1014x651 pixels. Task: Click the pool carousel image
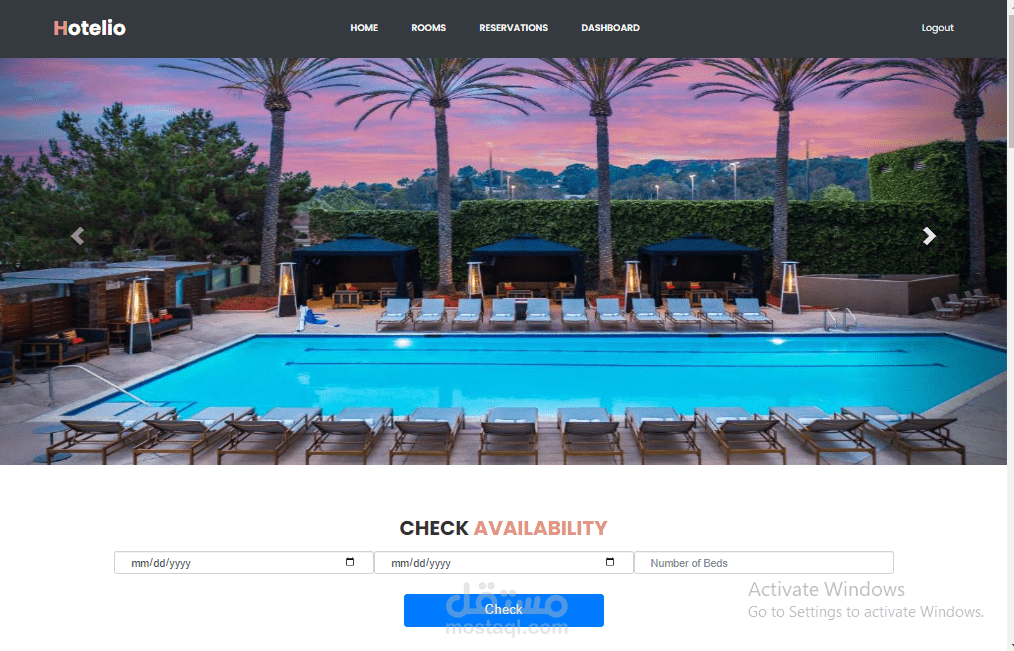pos(503,261)
